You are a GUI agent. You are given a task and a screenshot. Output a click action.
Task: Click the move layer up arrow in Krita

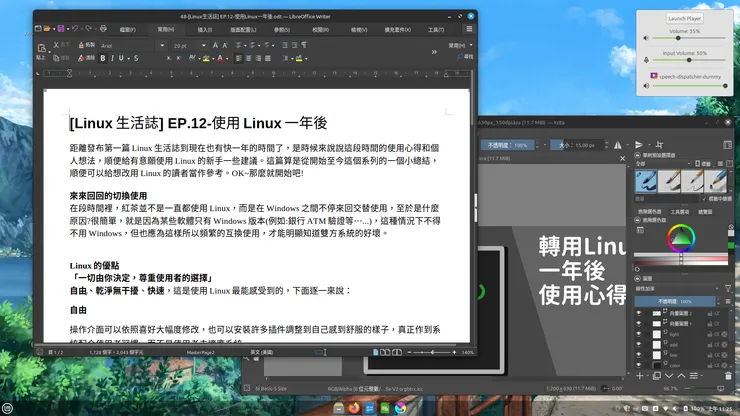(x=681, y=376)
